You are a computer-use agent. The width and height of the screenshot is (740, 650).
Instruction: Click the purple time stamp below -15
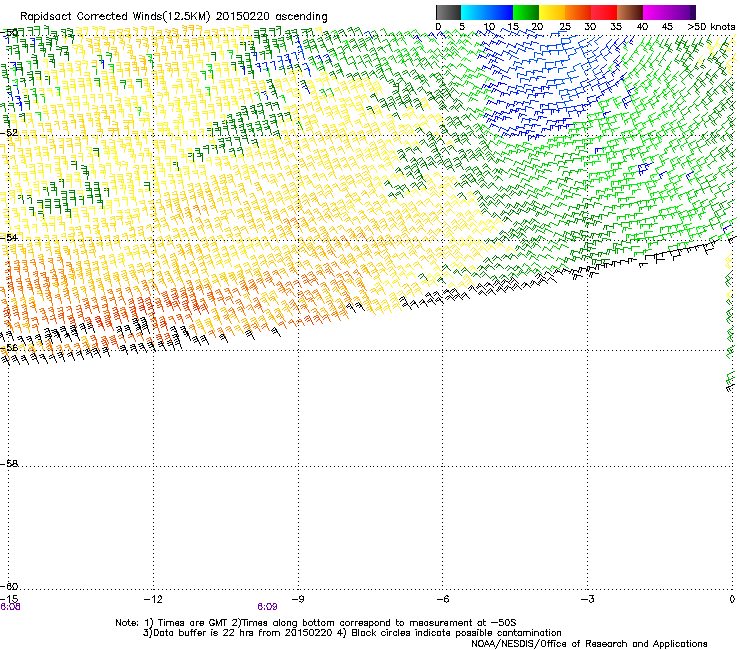(x=10, y=607)
